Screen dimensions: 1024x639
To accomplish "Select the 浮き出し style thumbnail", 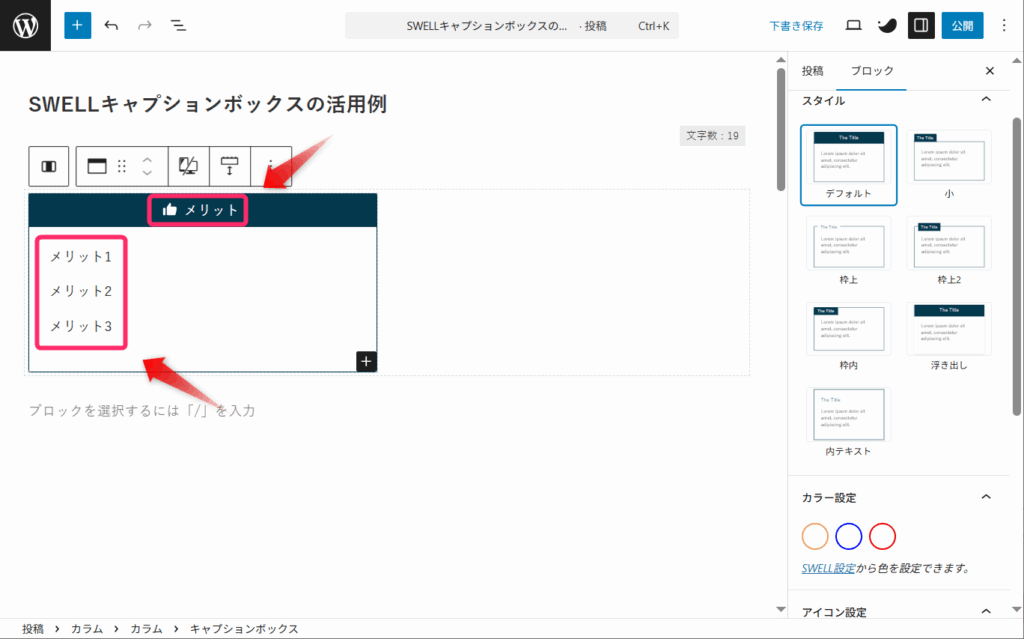I will coord(949,336).
